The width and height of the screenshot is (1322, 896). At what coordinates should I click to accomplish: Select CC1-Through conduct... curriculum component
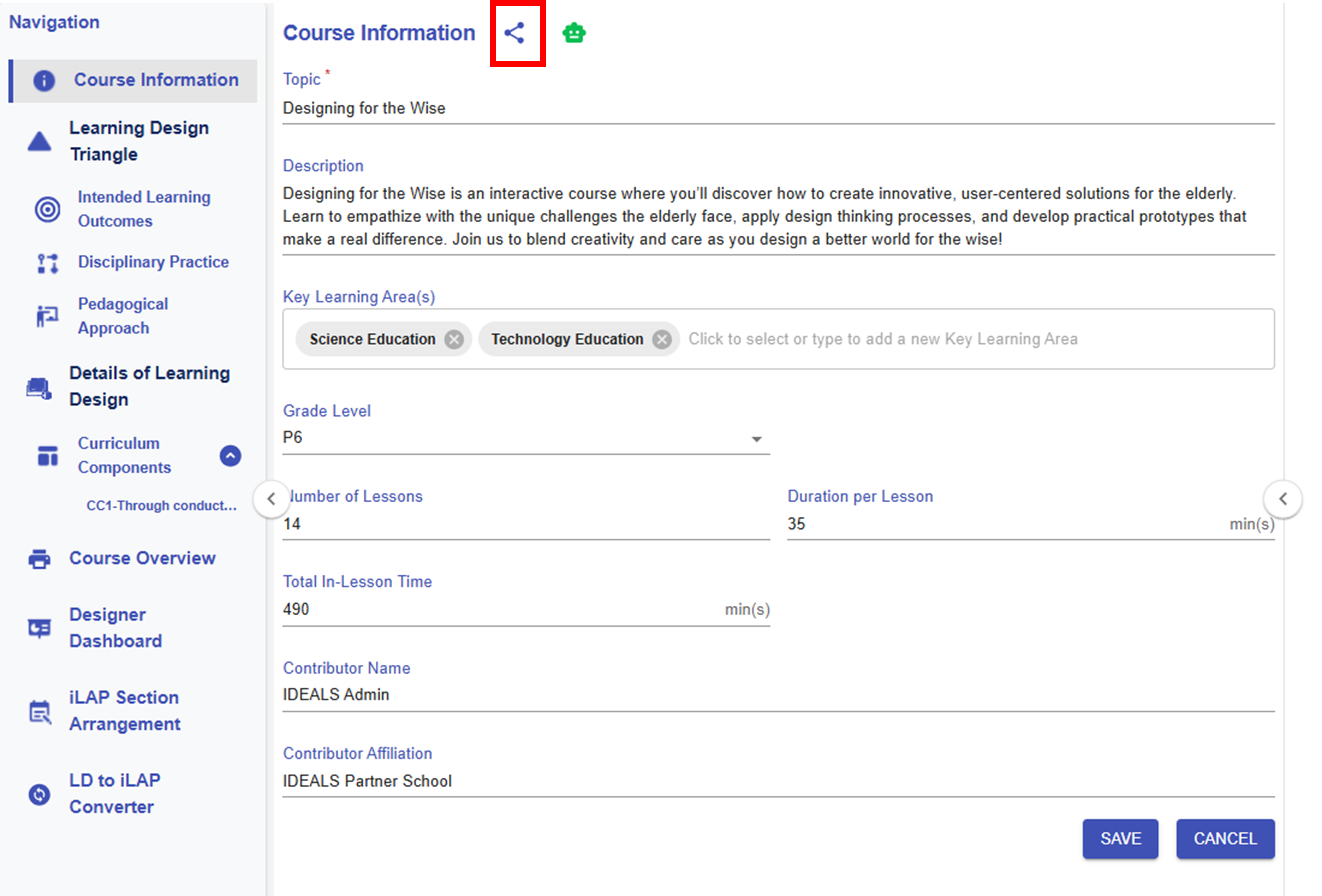[x=161, y=506]
